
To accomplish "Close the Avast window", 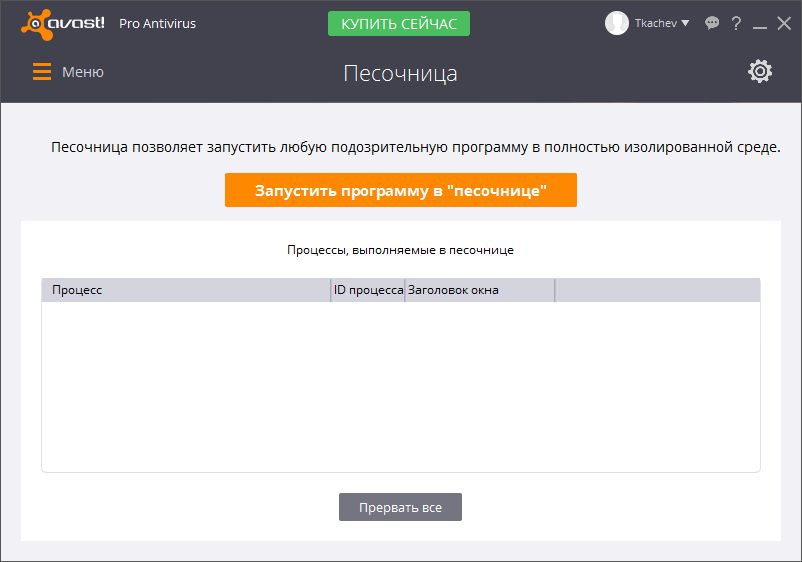I will [x=784, y=23].
